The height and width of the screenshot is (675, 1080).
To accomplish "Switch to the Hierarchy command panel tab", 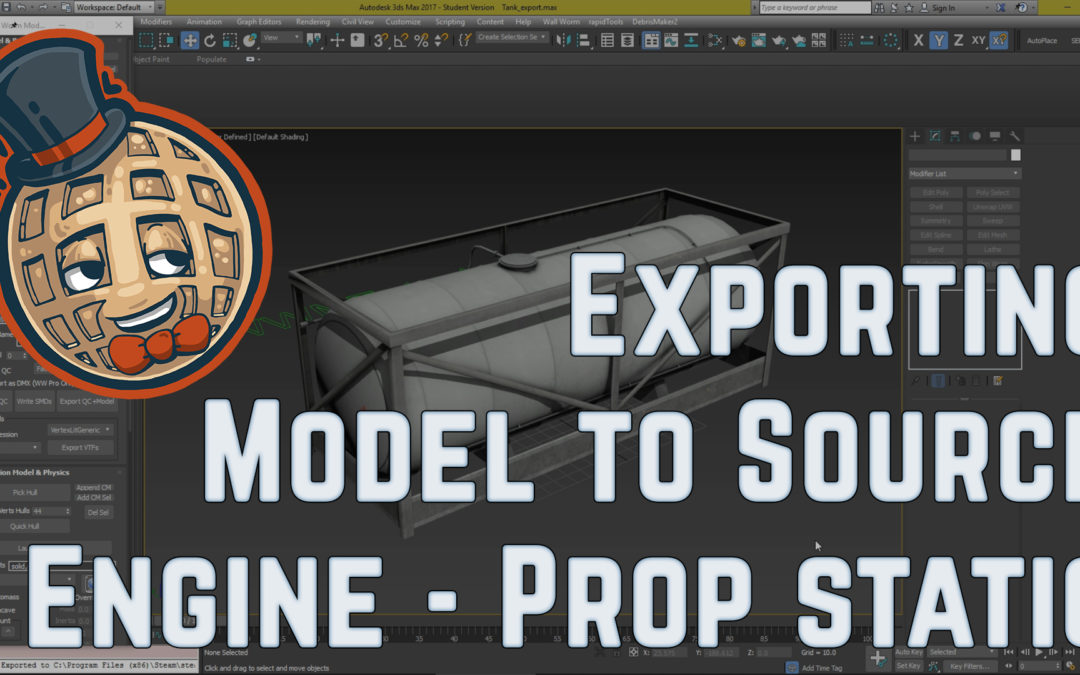I will pyautogui.click(x=955, y=136).
